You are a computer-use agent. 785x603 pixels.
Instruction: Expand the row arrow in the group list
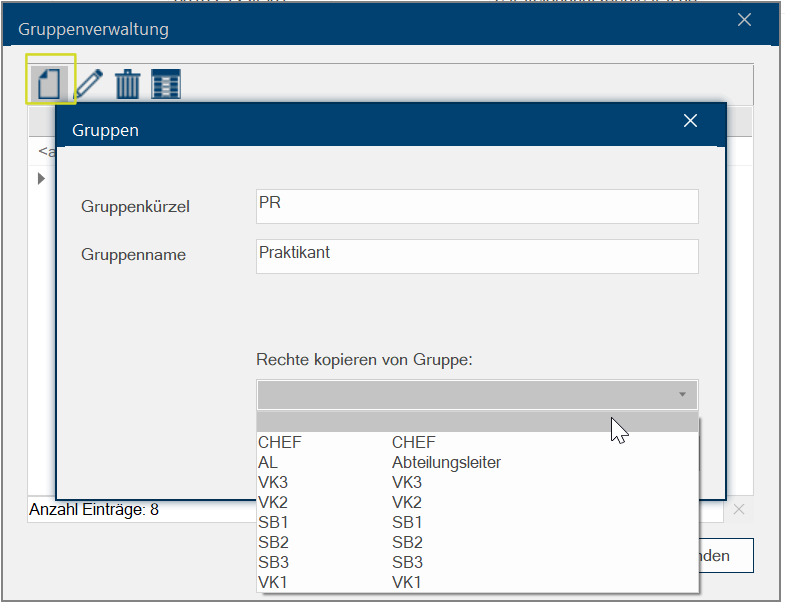(x=42, y=178)
